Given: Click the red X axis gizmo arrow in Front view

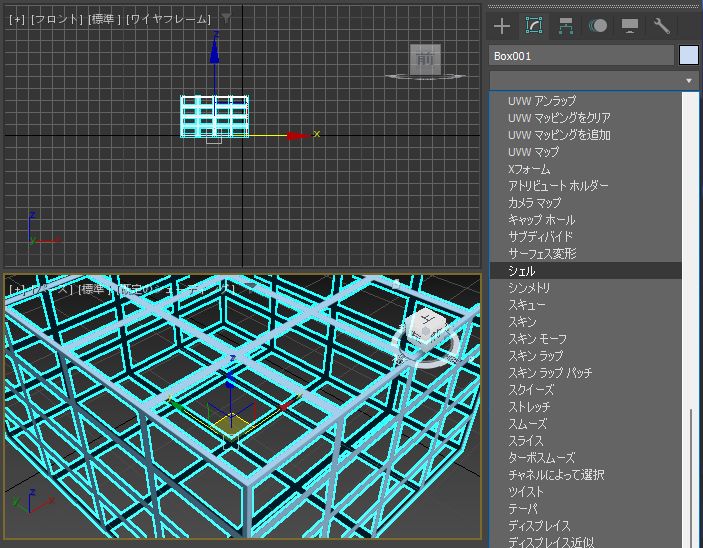Looking at the screenshot, I should click(298, 135).
